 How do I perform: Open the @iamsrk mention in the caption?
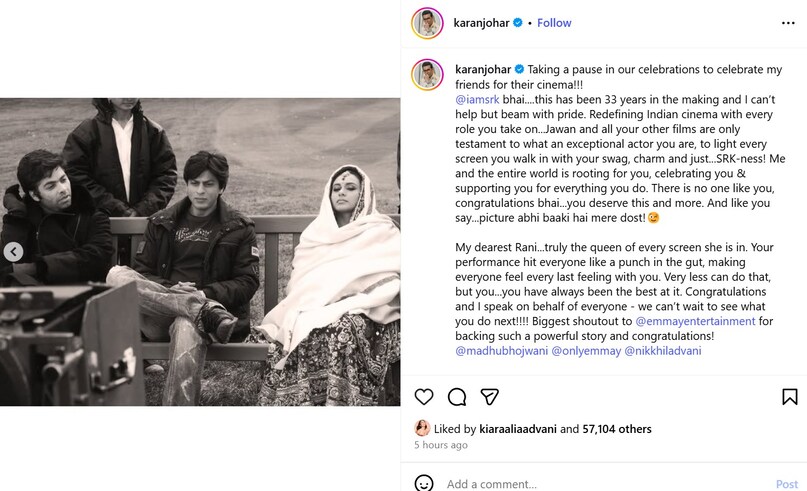pyautogui.click(x=476, y=102)
